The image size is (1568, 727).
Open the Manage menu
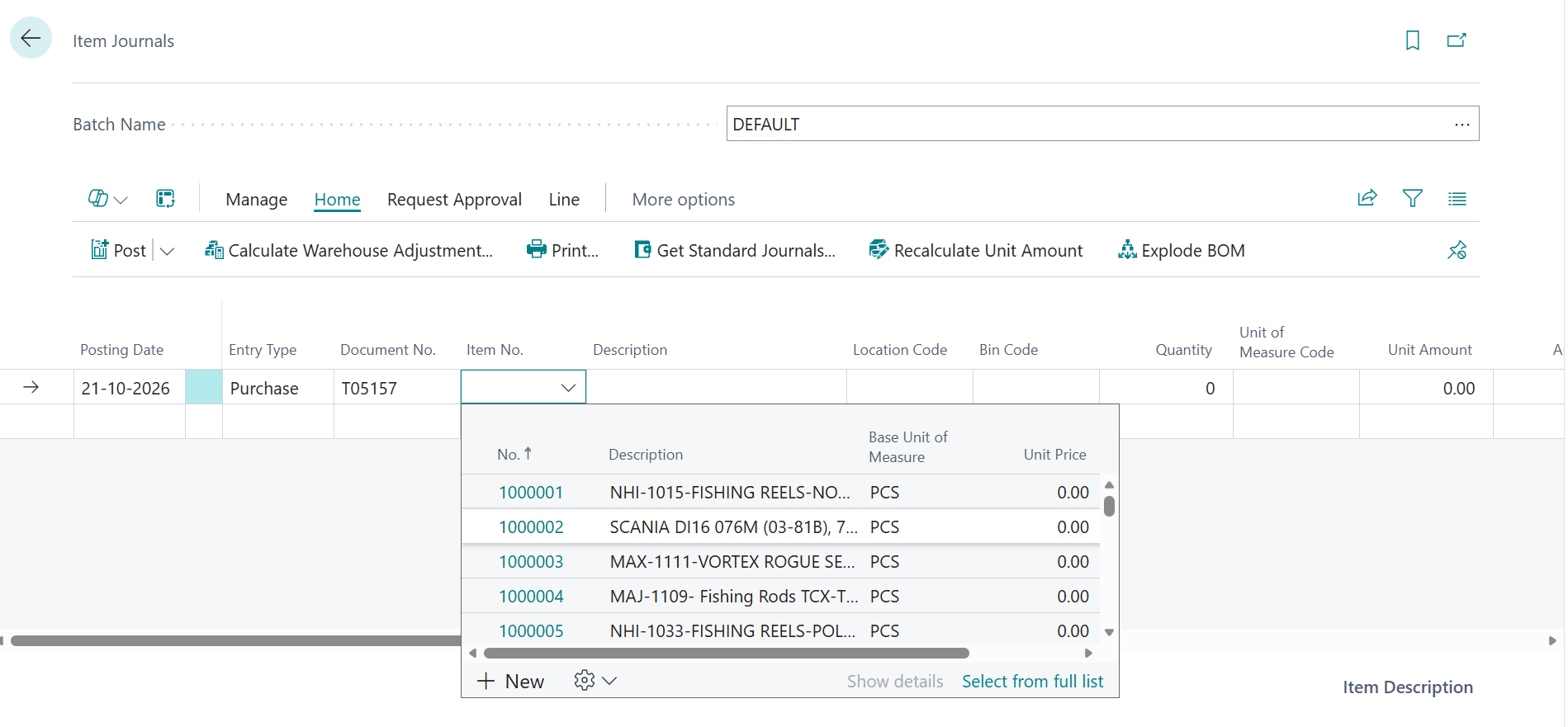[x=257, y=200]
